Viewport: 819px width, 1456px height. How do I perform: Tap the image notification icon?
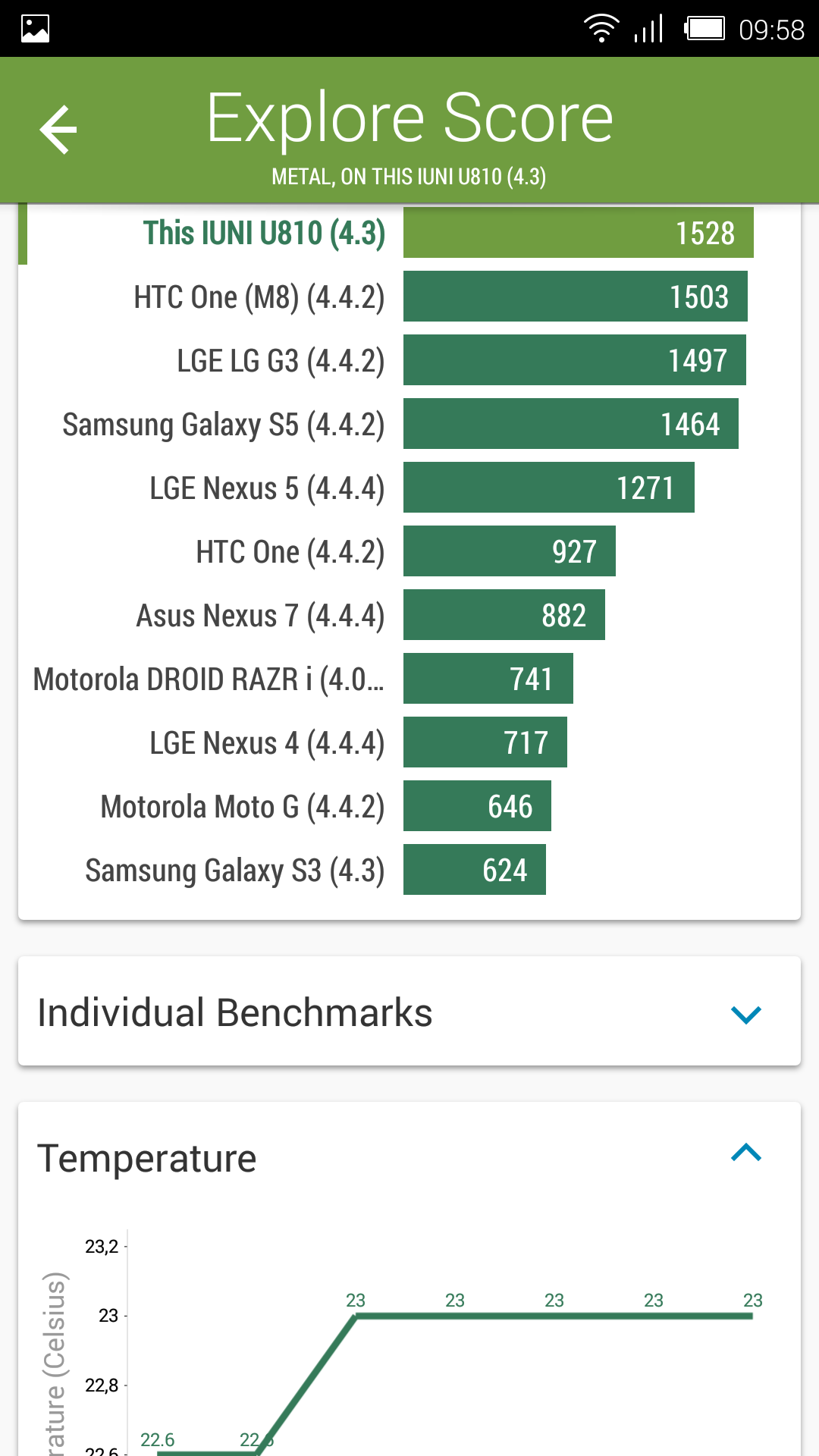click(35, 29)
